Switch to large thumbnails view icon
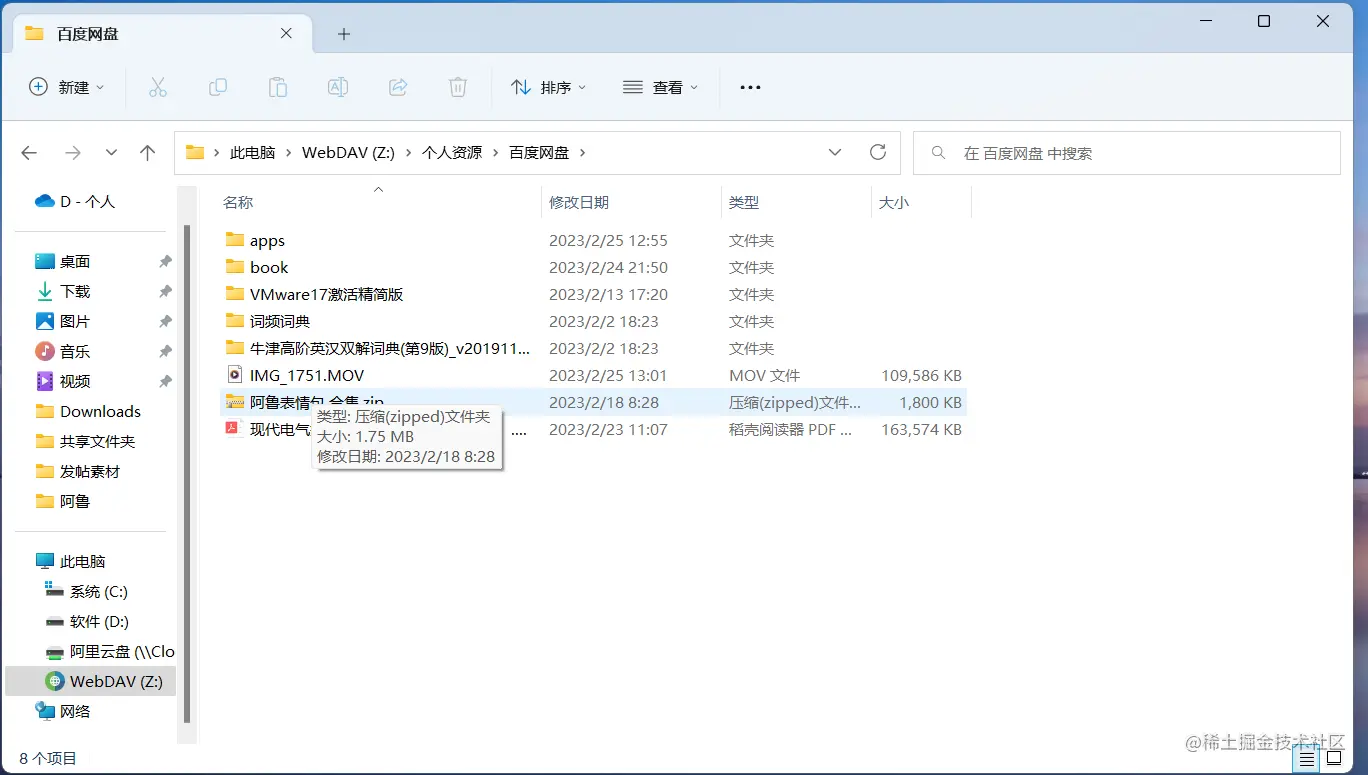 (x=1334, y=759)
